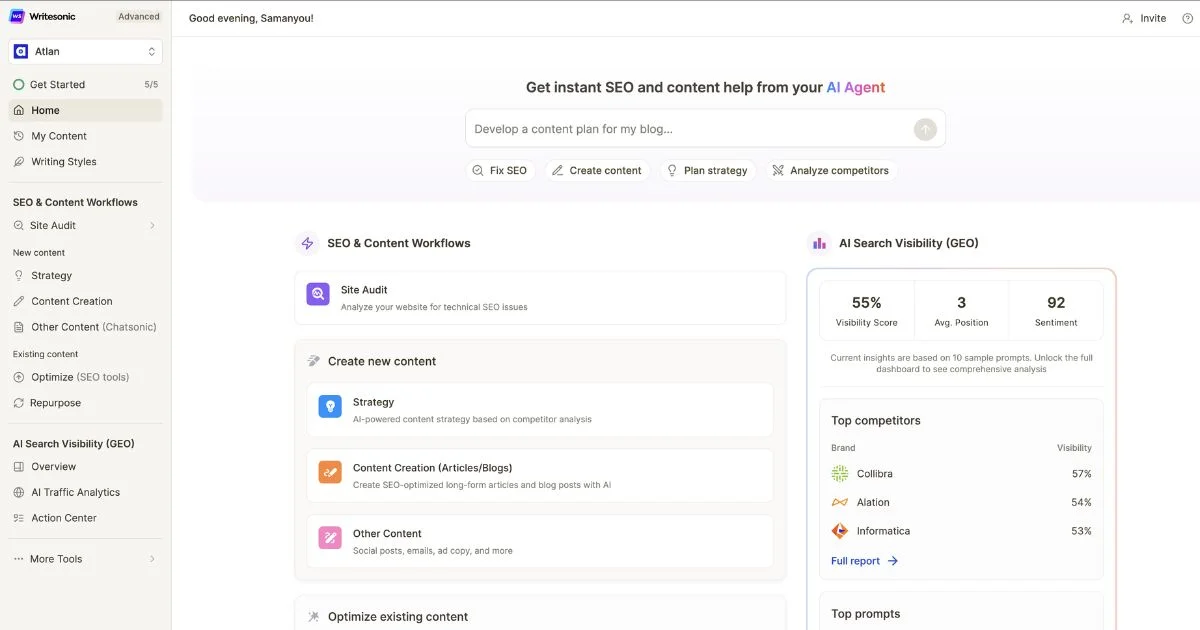
Task: Open My Content page
Action: (86, 136)
